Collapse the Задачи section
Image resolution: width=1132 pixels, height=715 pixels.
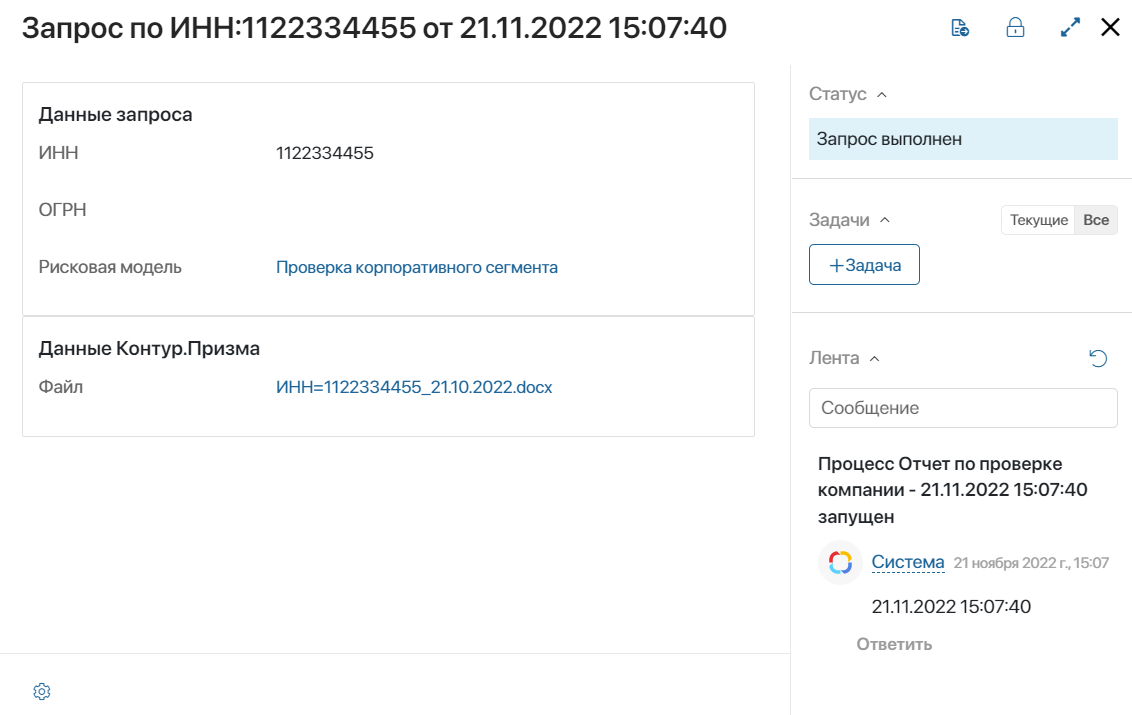(x=885, y=220)
